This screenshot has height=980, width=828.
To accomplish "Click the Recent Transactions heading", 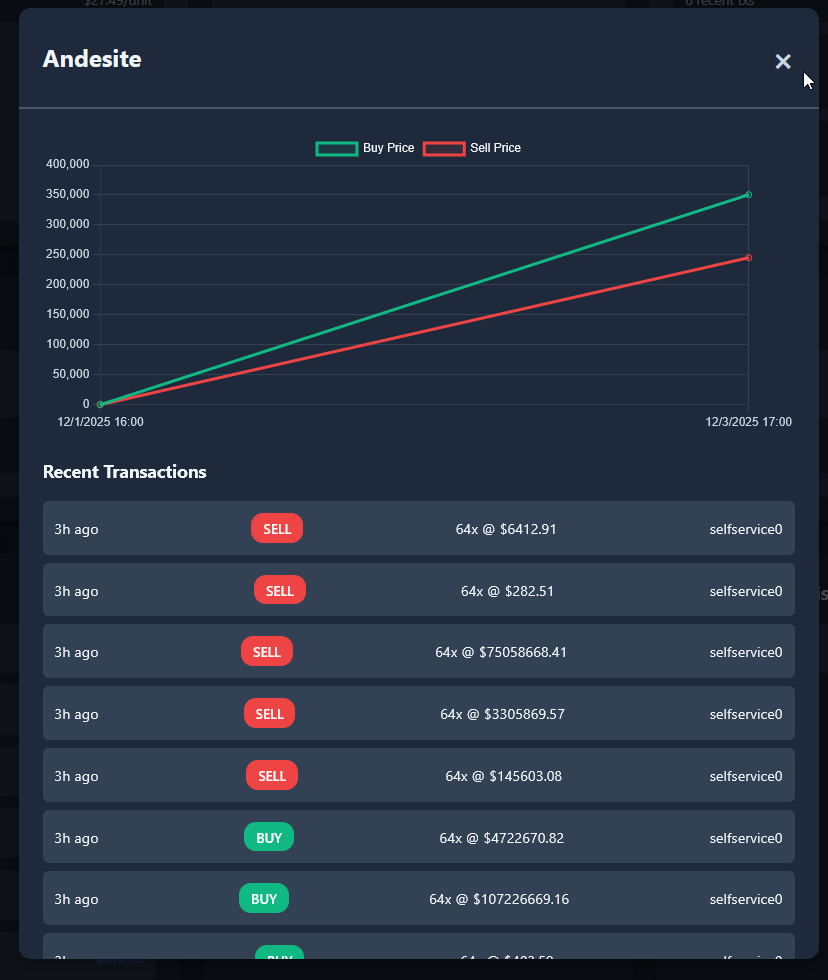I will click(125, 472).
